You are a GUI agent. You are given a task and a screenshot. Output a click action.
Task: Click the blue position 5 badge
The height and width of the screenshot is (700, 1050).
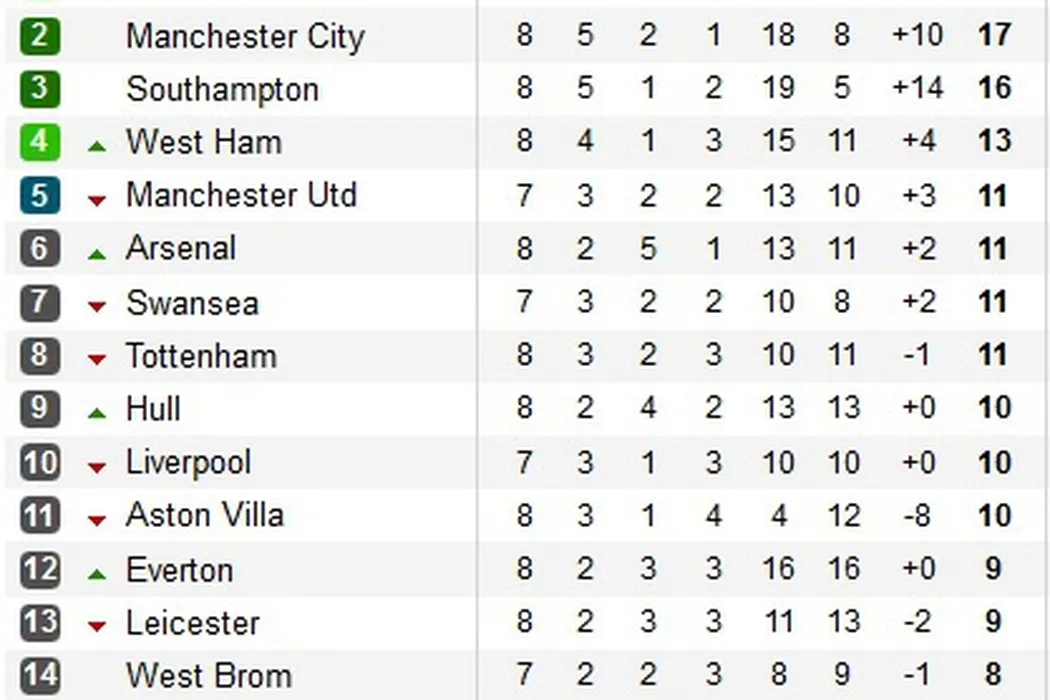pos(39,194)
